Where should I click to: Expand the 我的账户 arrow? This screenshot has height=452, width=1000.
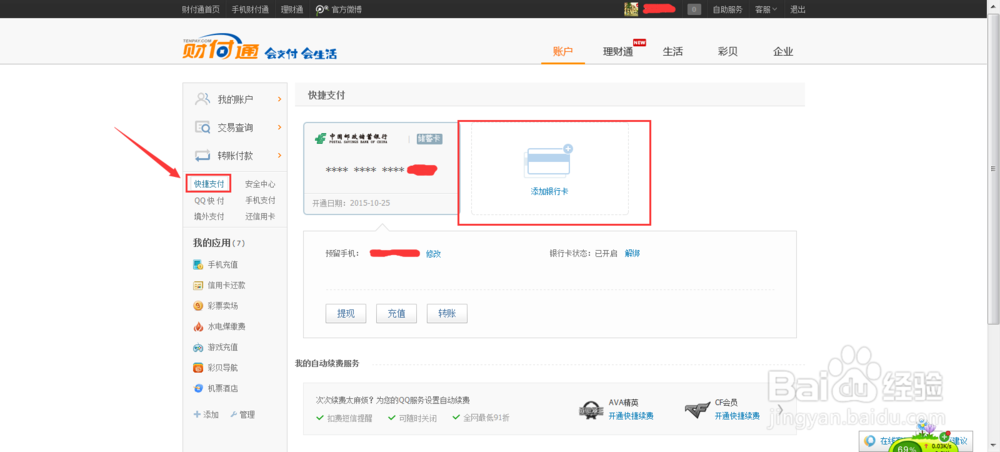pos(279,99)
